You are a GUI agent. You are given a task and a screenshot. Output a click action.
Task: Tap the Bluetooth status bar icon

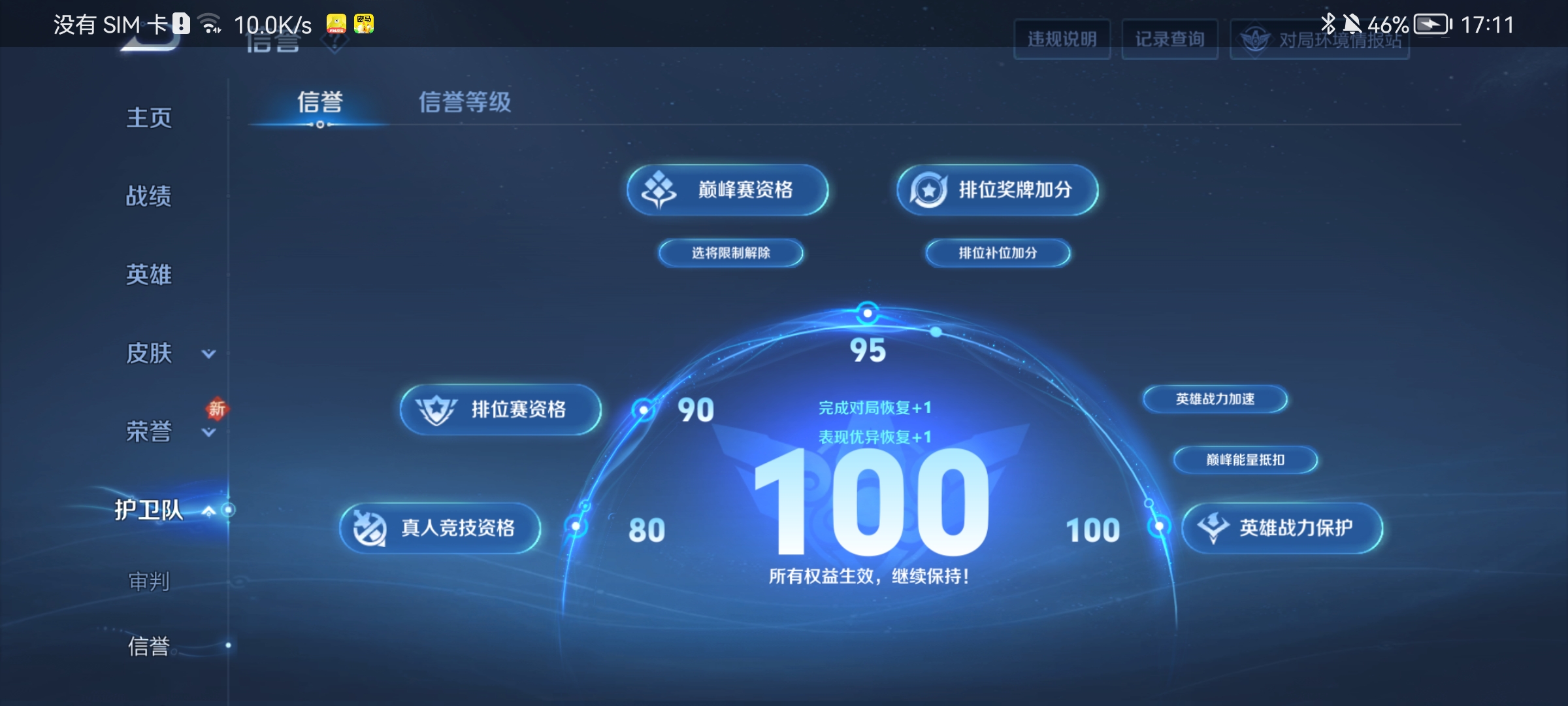pyautogui.click(x=1327, y=24)
